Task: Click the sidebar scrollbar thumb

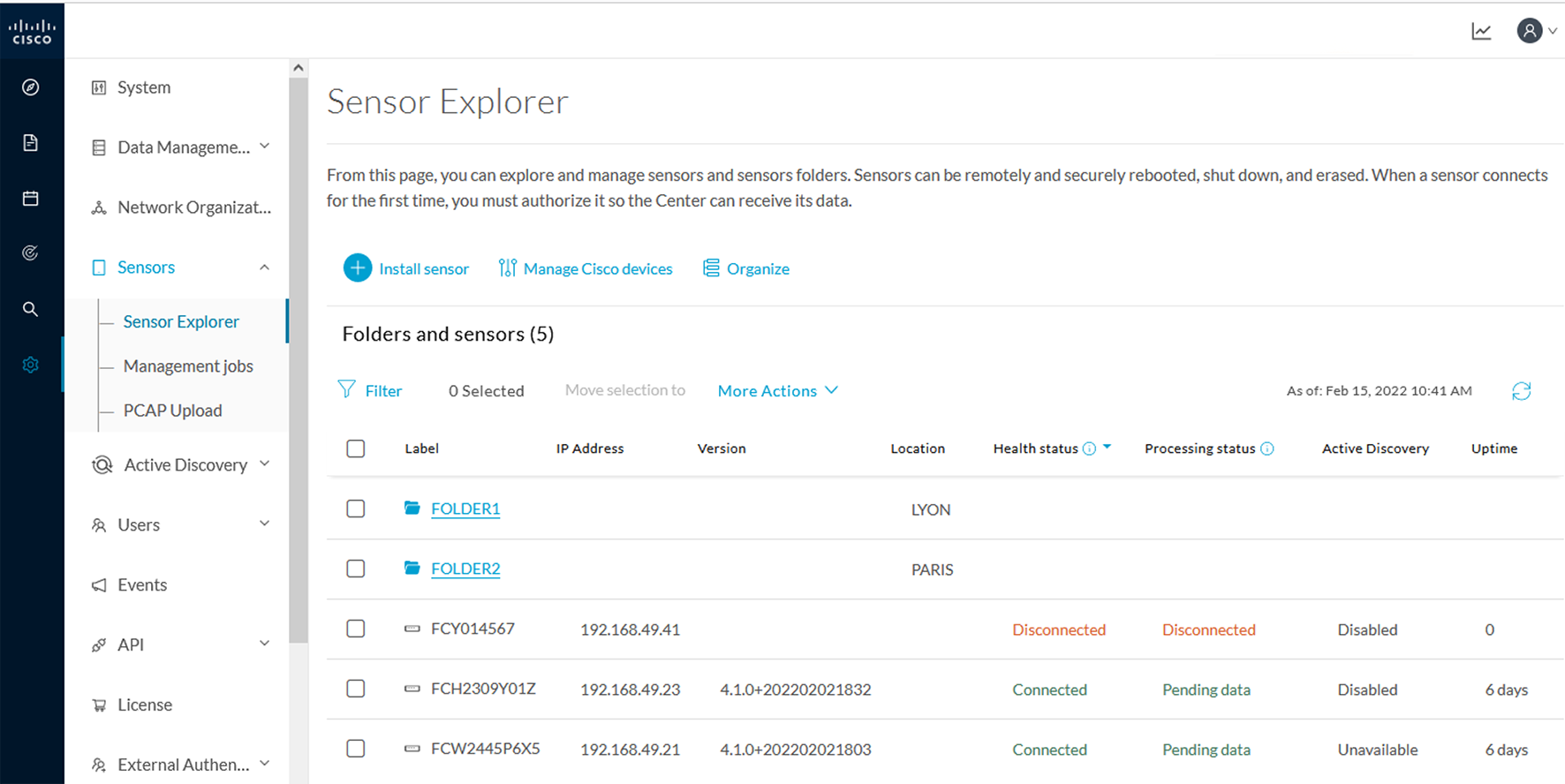Action: coord(299,360)
